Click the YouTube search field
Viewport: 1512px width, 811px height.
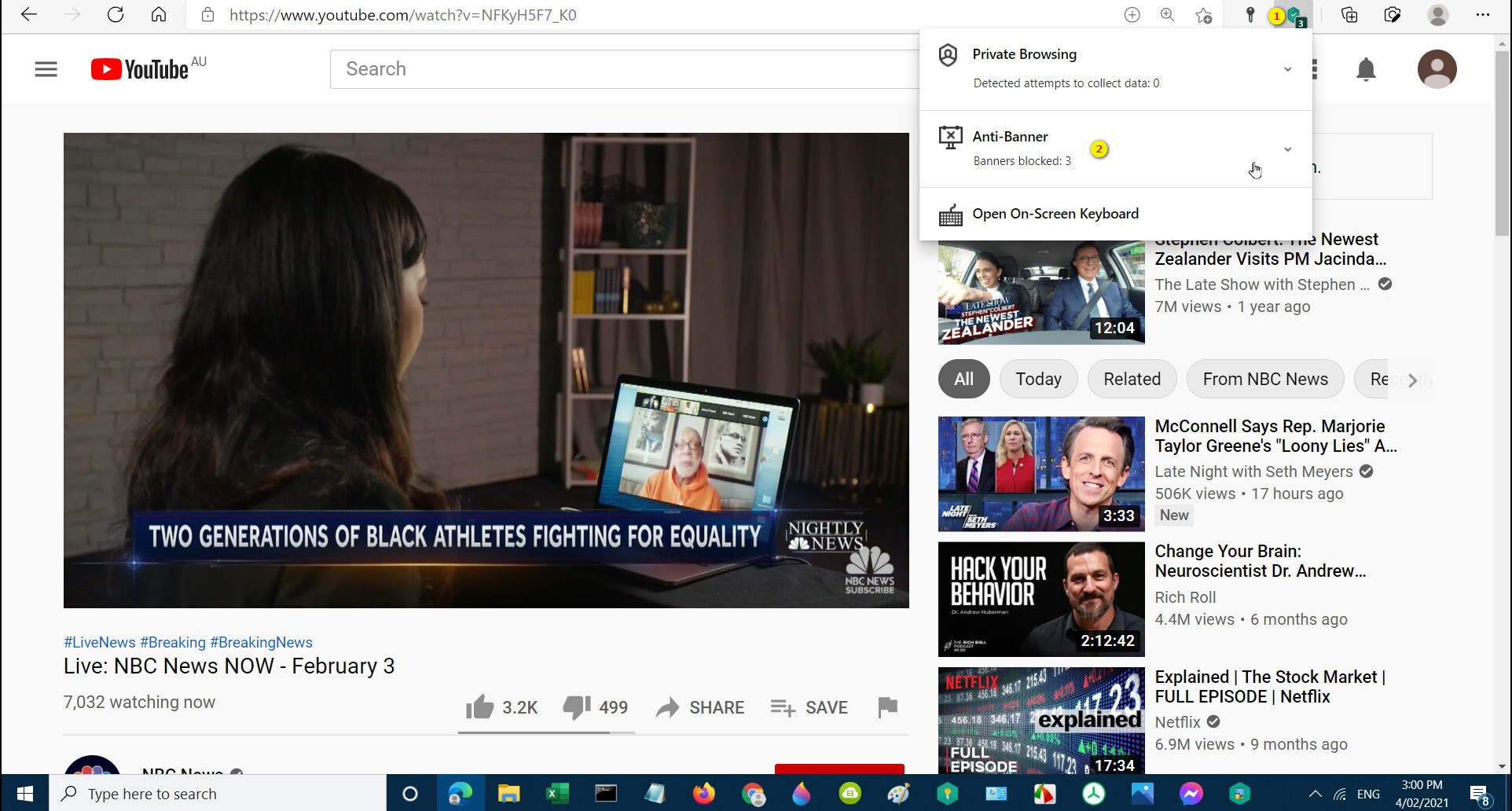[625, 69]
